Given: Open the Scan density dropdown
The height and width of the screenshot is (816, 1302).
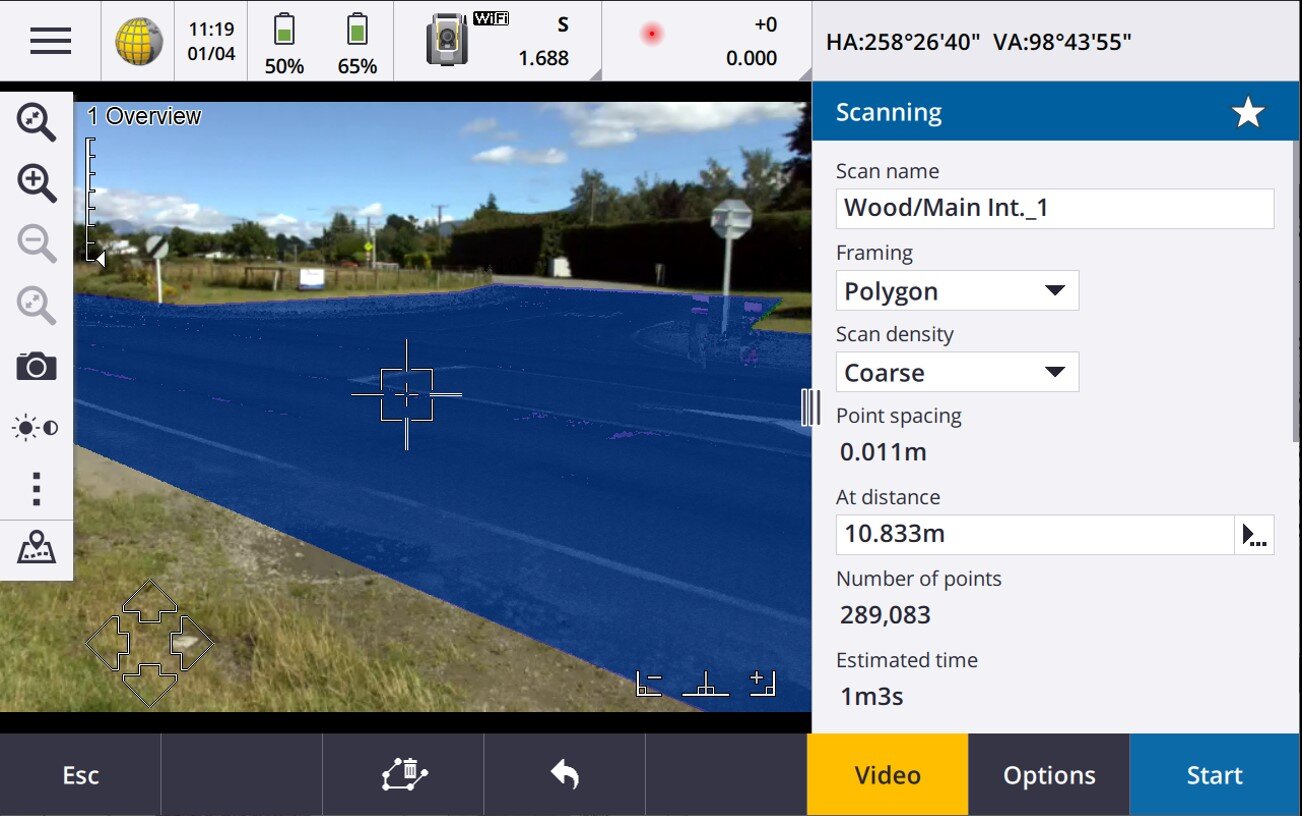Looking at the screenshot, I should [957, 372].
